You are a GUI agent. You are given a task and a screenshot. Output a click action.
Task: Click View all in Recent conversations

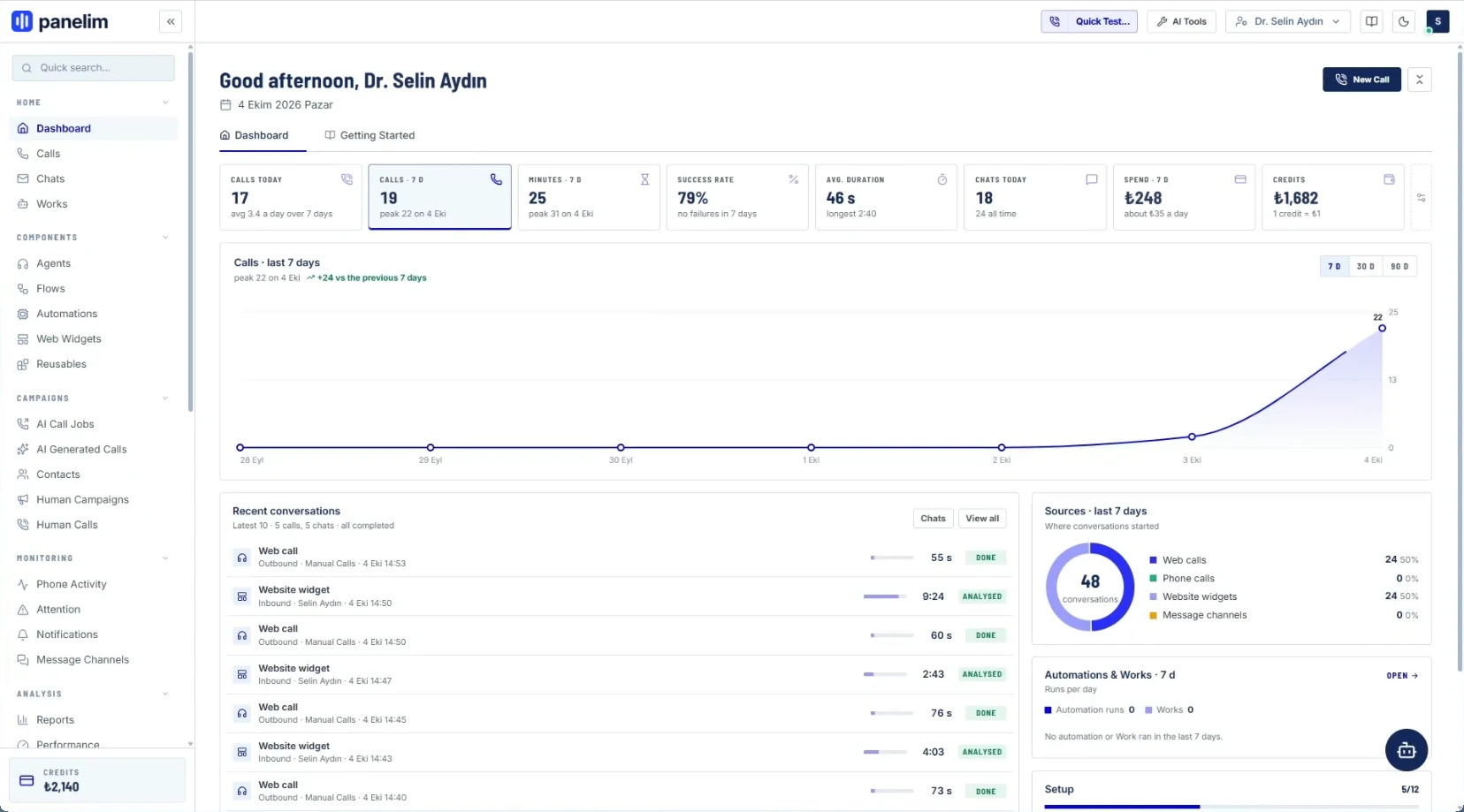pyautogui.click(x=982, y=519)
